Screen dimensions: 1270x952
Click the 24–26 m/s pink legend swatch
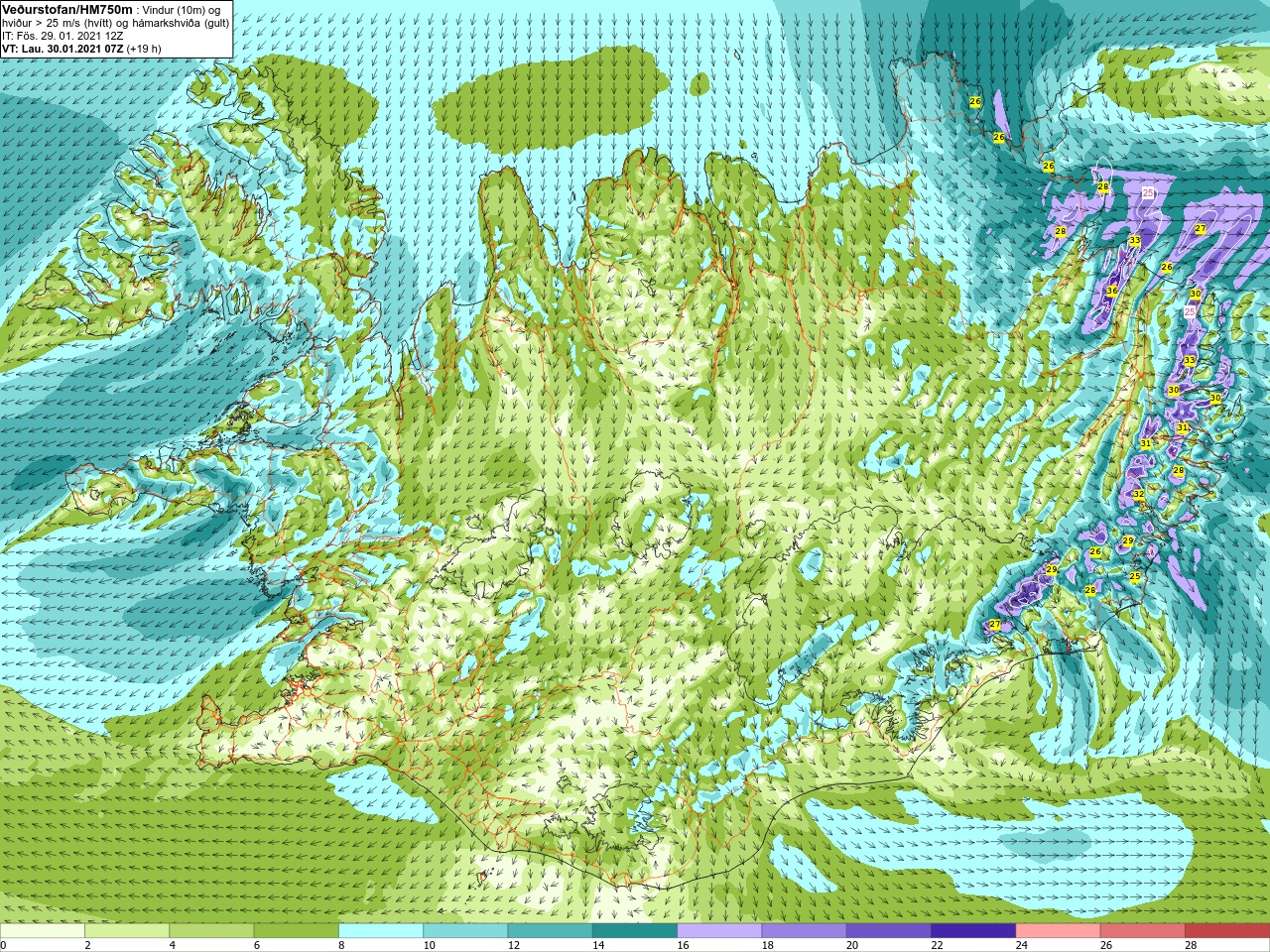click(x=1059, y=932)
